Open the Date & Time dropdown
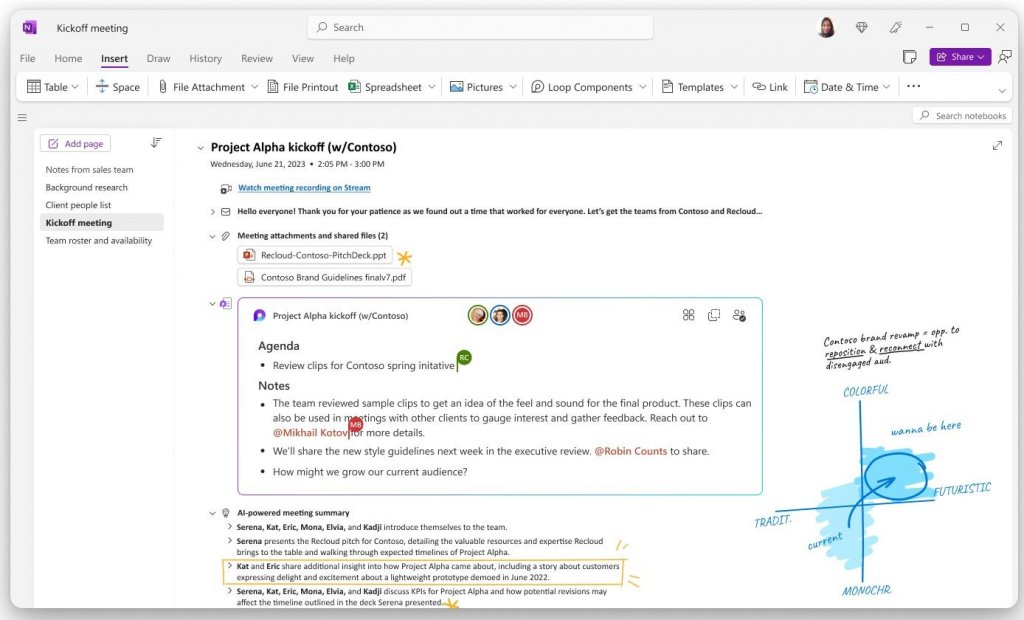The image size is (1024, 620). [x=886, y=87]
